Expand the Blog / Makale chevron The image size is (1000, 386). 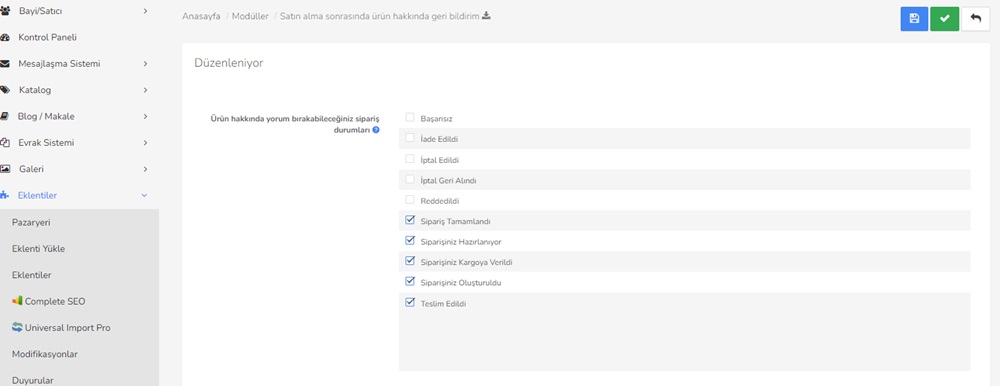(145, 116)
